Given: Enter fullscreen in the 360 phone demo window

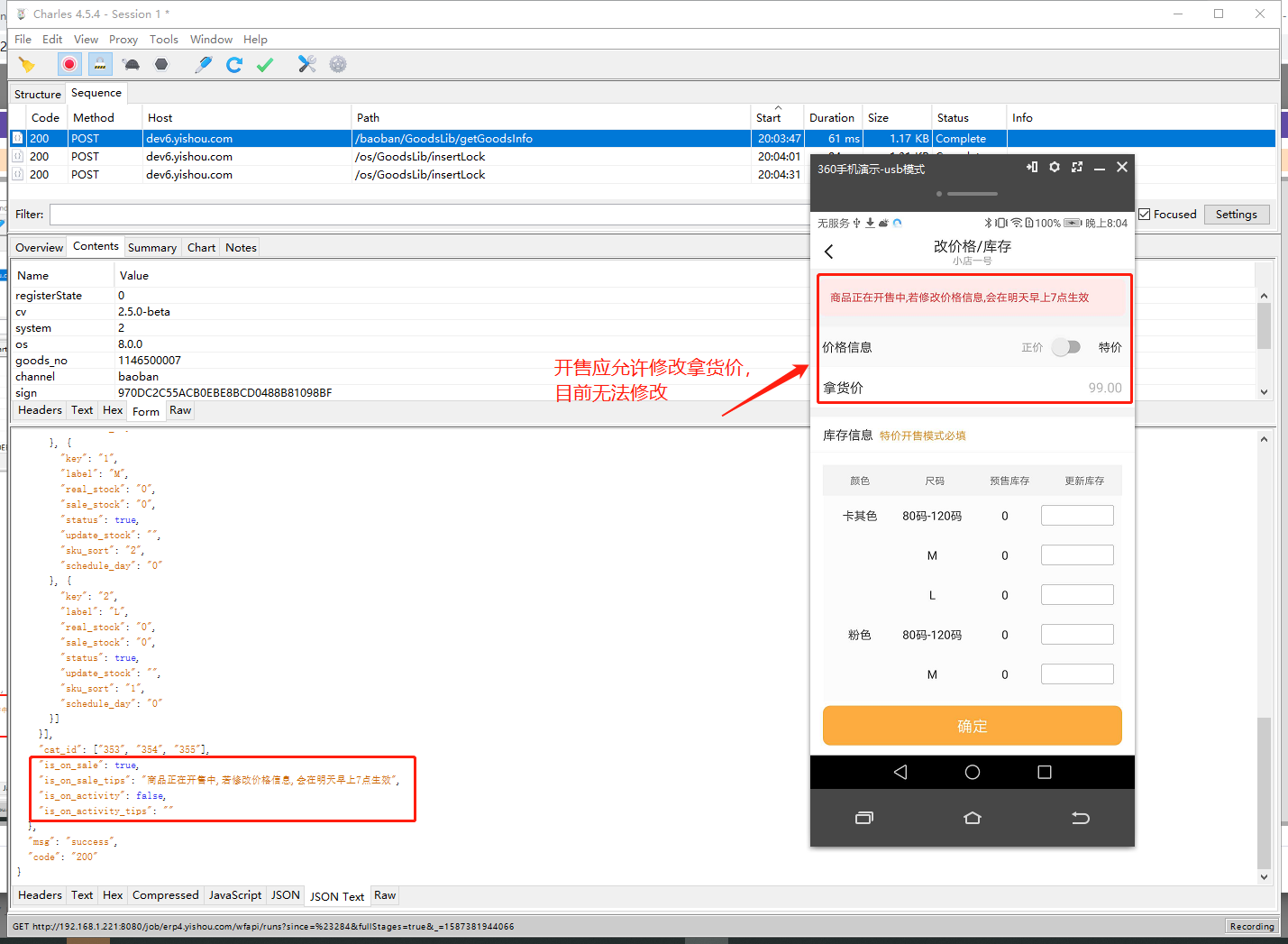Looking at the screenshot, I should (1077, 167).
